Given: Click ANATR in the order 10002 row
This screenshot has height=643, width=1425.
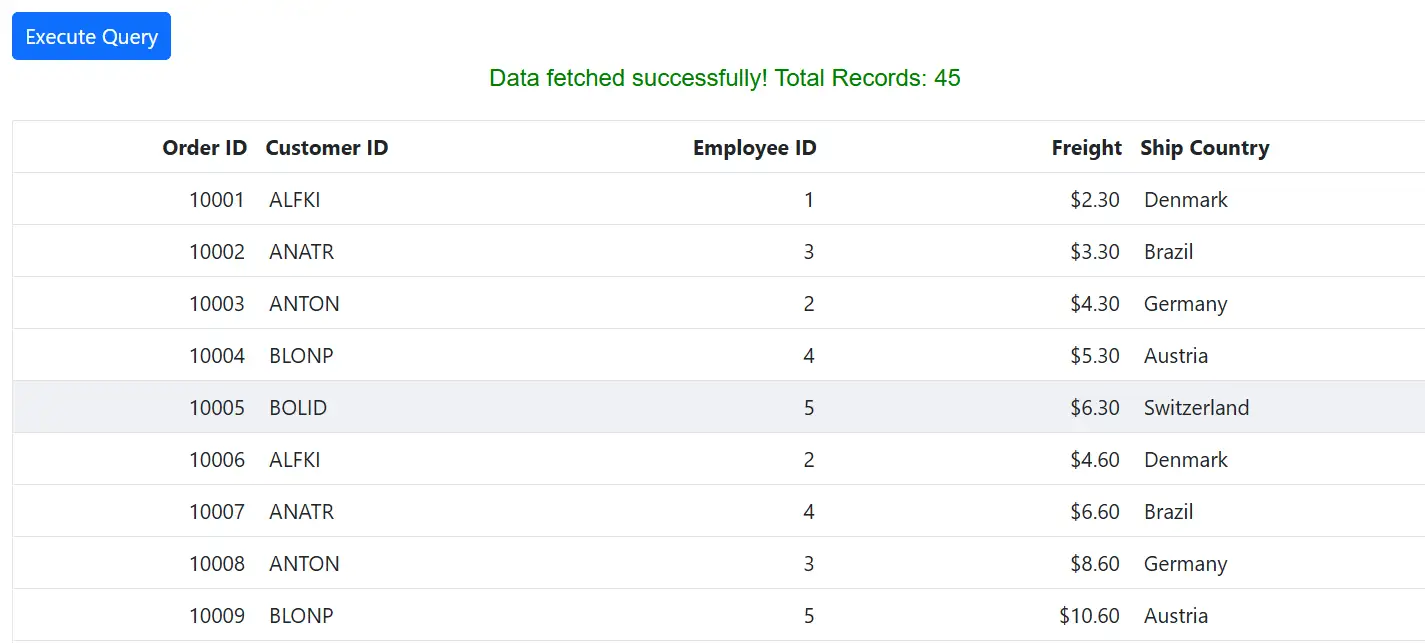Looking at the screenshot, I should [302, 252].
